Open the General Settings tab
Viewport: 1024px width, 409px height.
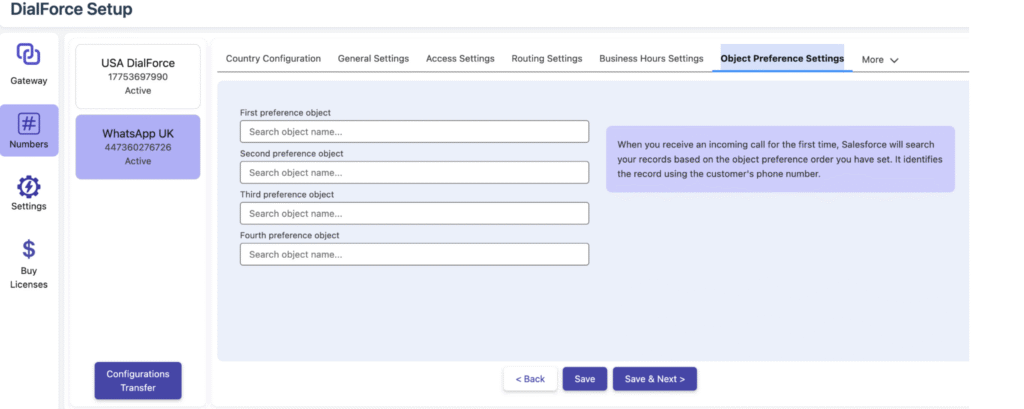(x=373, y=59)
